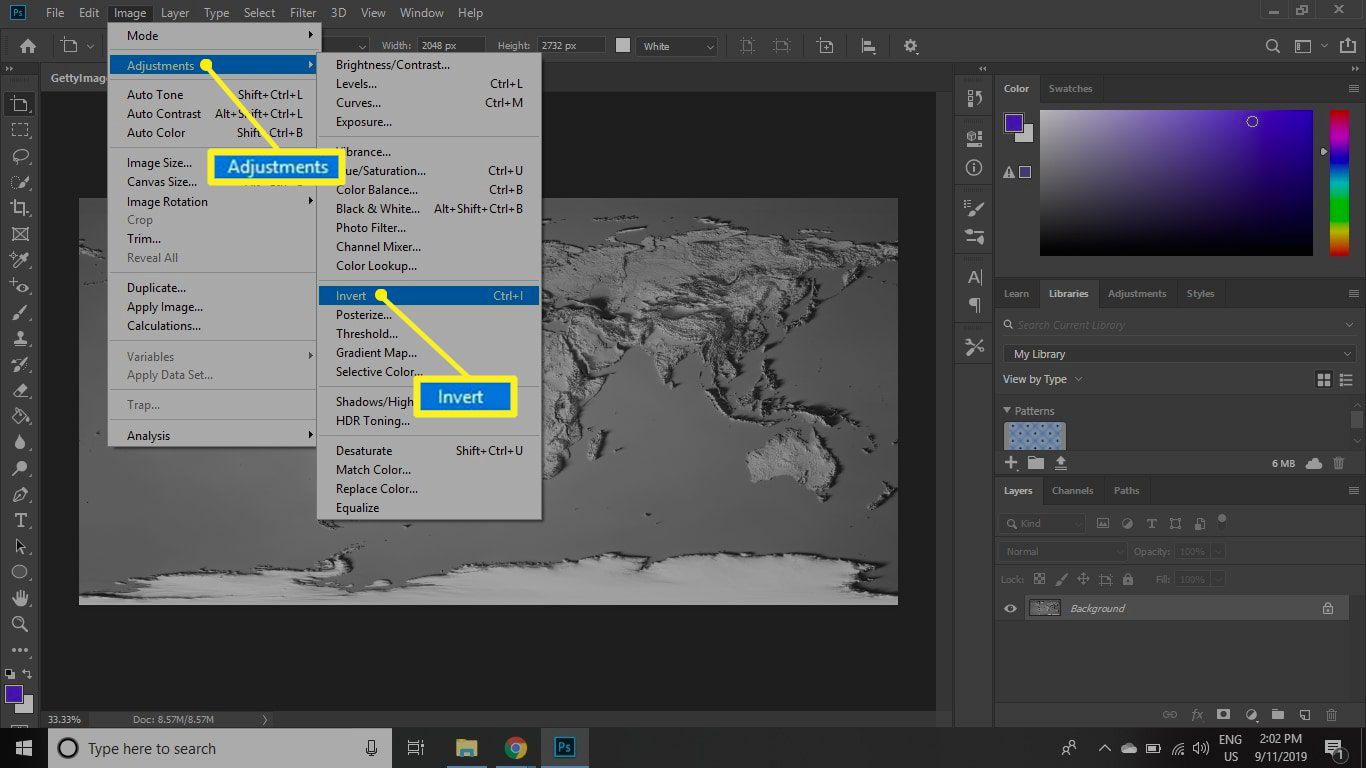
Task: Open Image Size in the Image menu
Action: (213, 163)
